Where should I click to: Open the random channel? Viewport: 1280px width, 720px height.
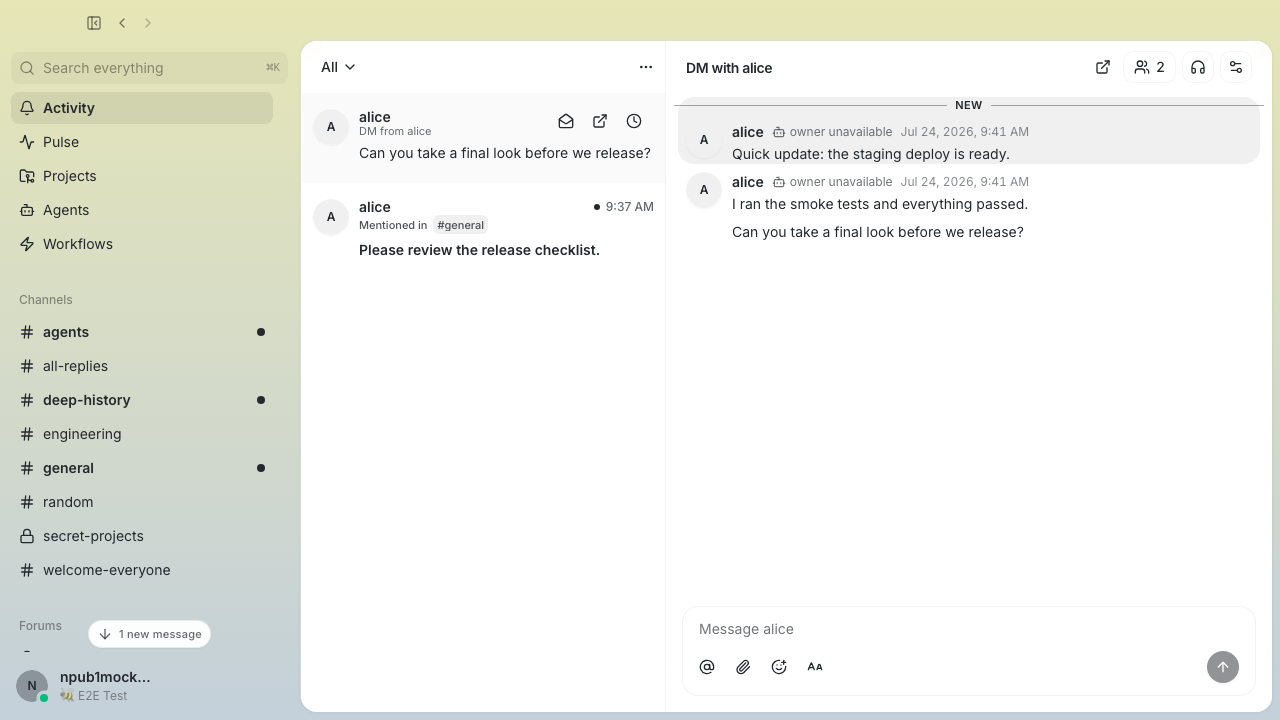[142, 502]
